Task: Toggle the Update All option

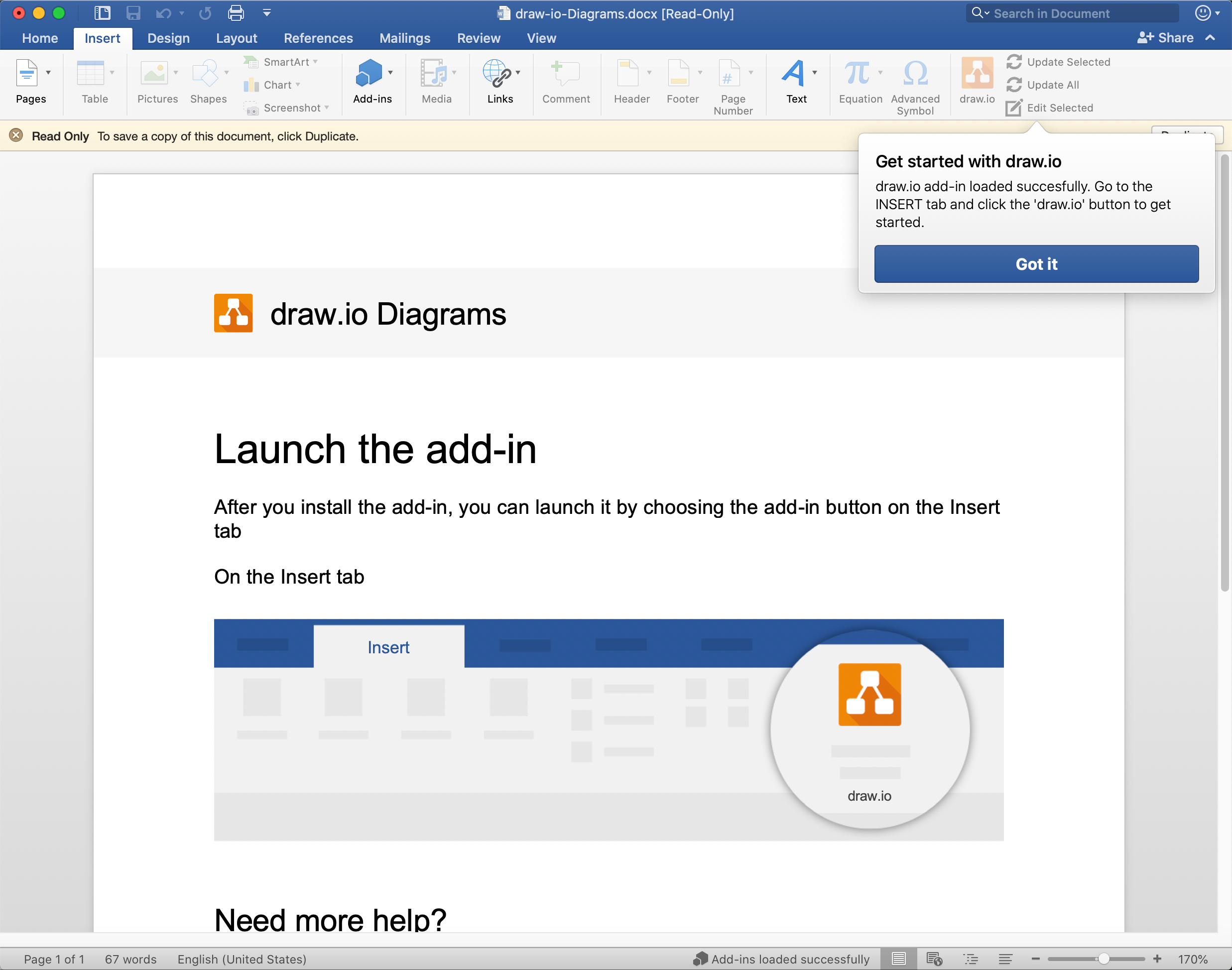Action: [1053, 83]
